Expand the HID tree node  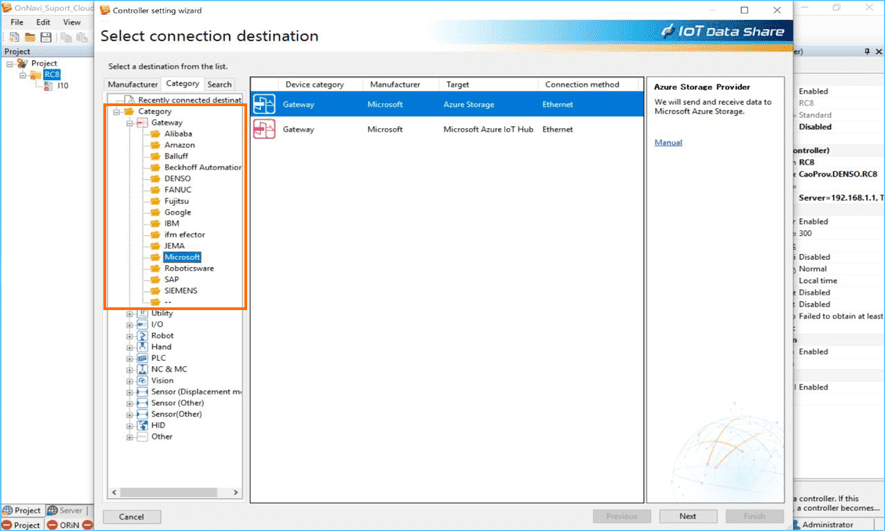pyautogui.click(x=129, y=426)
